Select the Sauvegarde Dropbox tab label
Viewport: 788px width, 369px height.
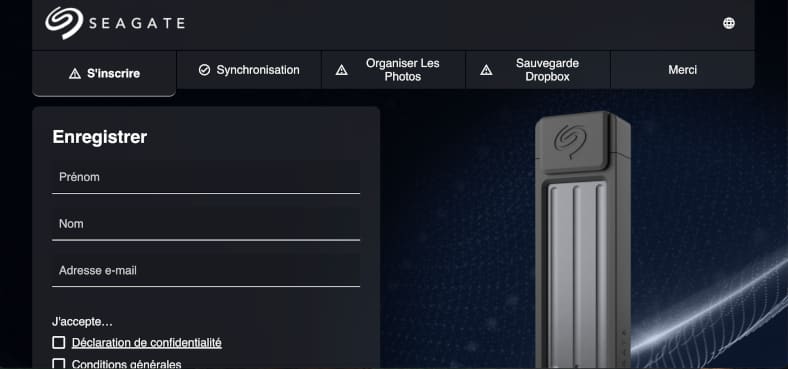pyautogui.click(x=547, y=70)
